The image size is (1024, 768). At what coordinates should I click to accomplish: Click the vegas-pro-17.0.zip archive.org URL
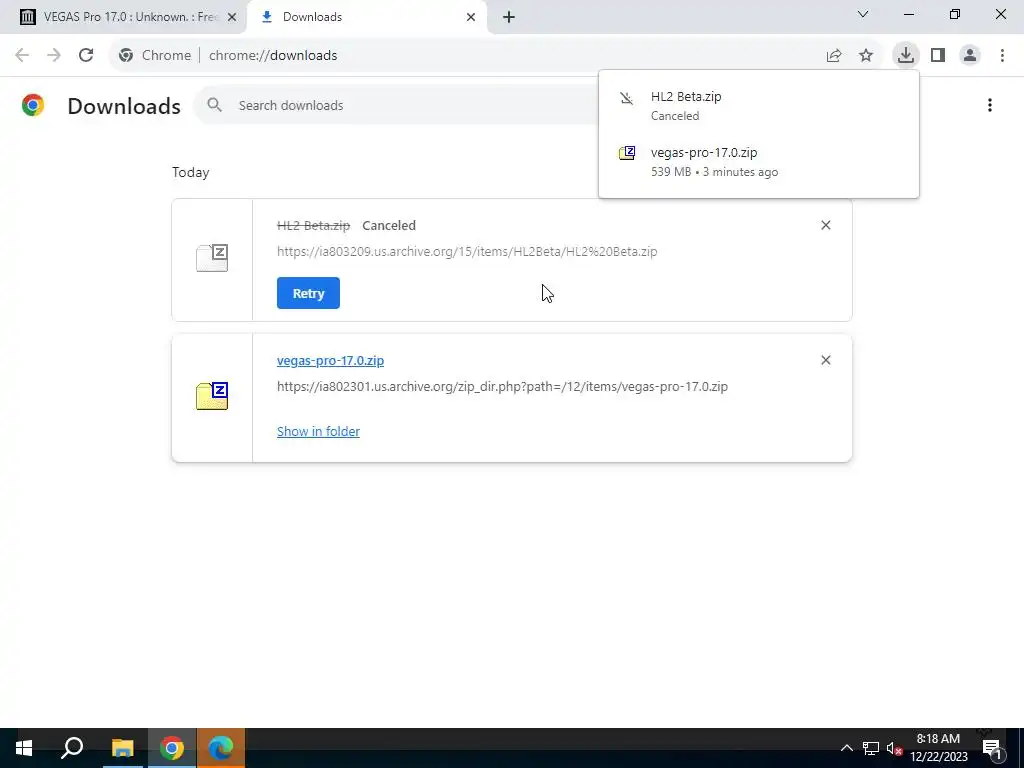(502, 387)
